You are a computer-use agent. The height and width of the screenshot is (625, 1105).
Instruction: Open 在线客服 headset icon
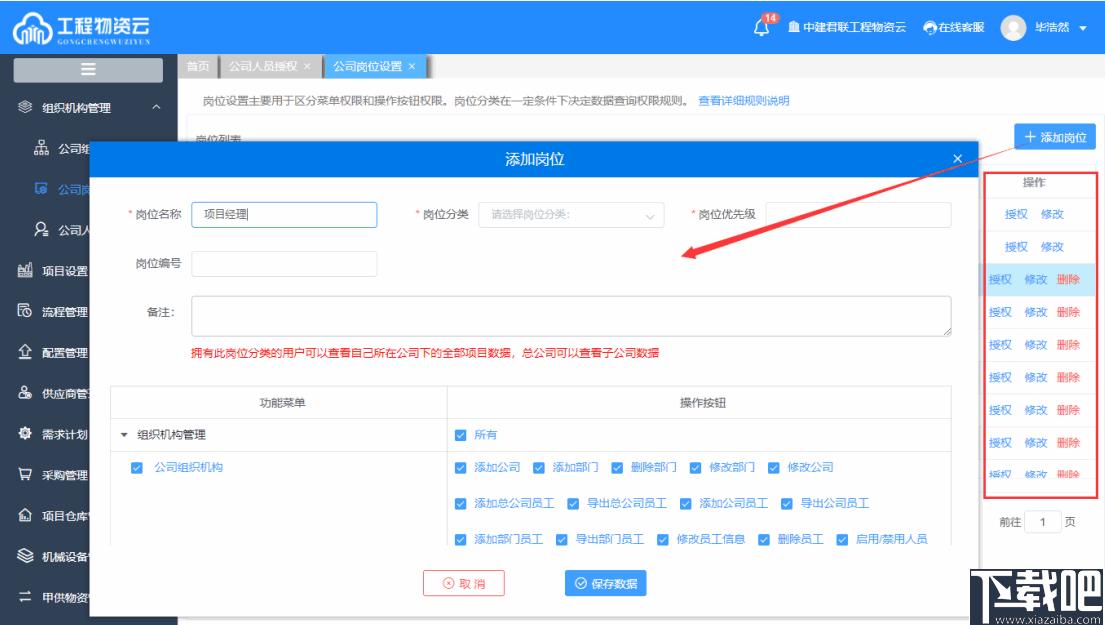pyautogui.click(x=930, y=27)
